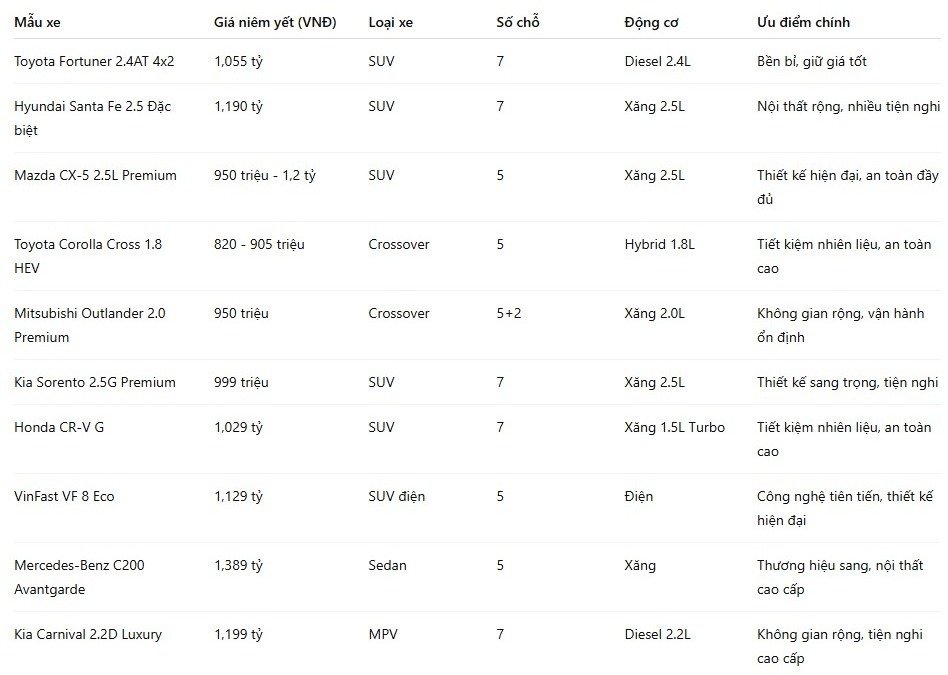The height and width of the screenshot is (675, 948).
Task: Click the "SUV điện" vehicle type cell
Action: pos(397,496)
